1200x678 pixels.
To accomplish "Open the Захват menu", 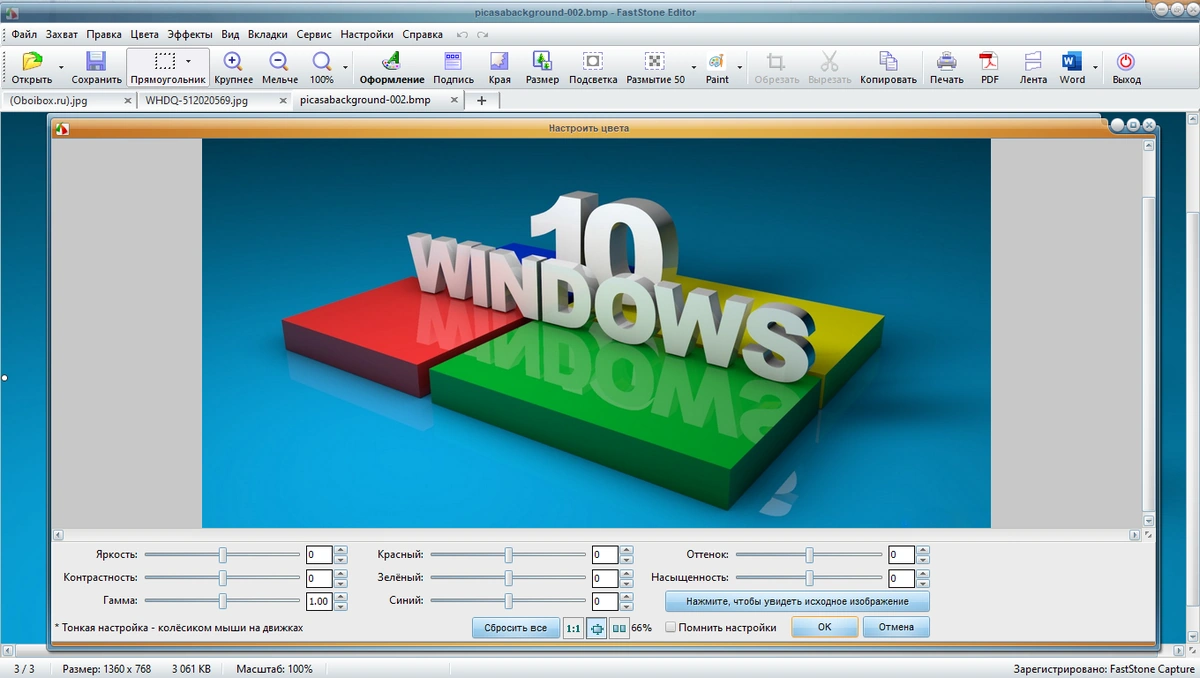I will (62, 34).
